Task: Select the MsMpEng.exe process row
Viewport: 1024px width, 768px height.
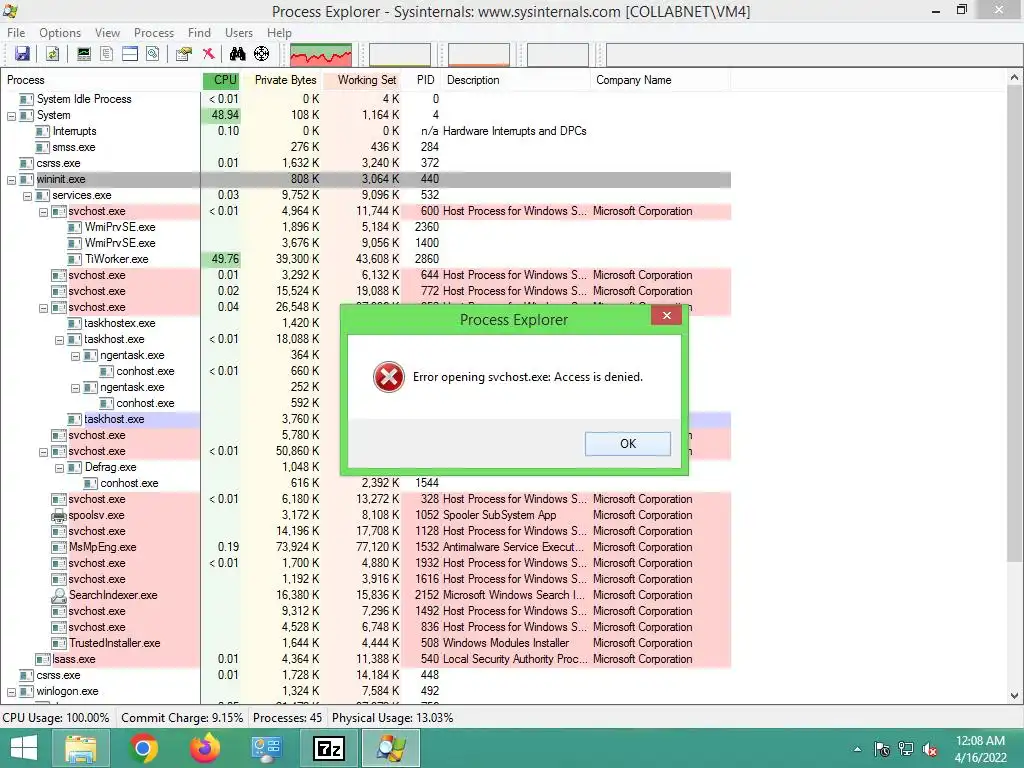Action: click(x=366, y=547)
